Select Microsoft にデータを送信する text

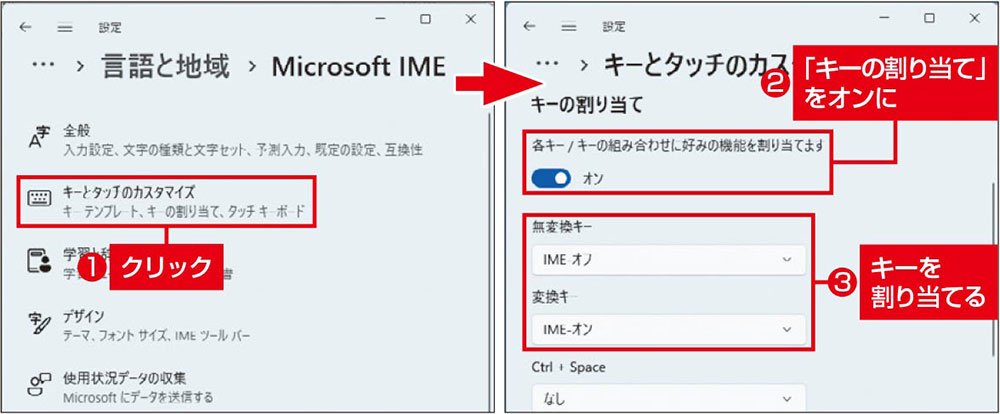(x=138, y=397)
